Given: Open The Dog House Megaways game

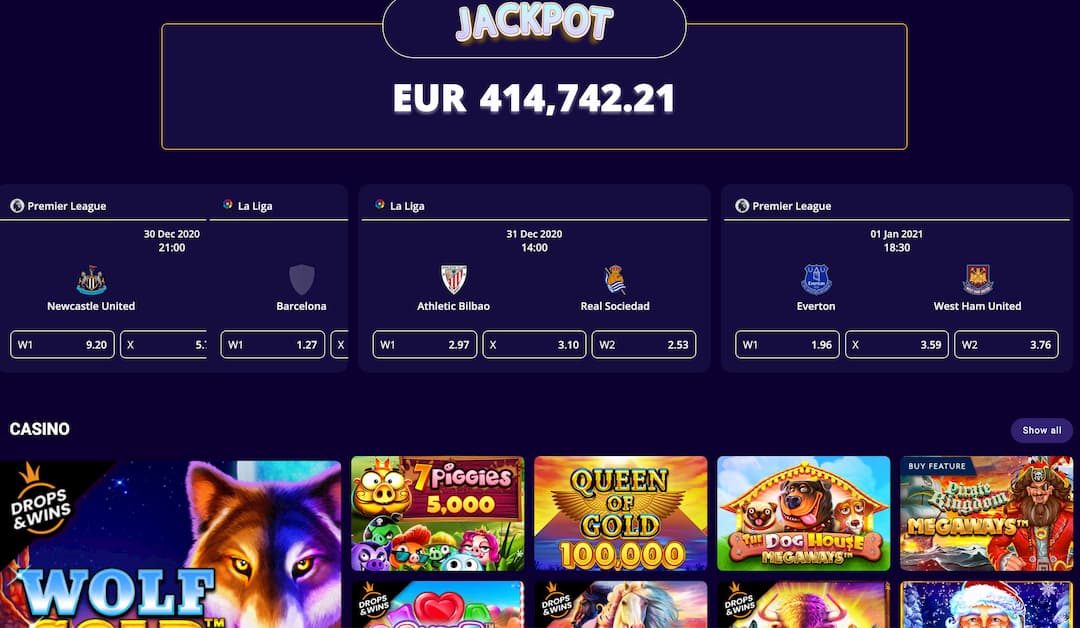Looking at the screenshot, I should pos(803,514).
